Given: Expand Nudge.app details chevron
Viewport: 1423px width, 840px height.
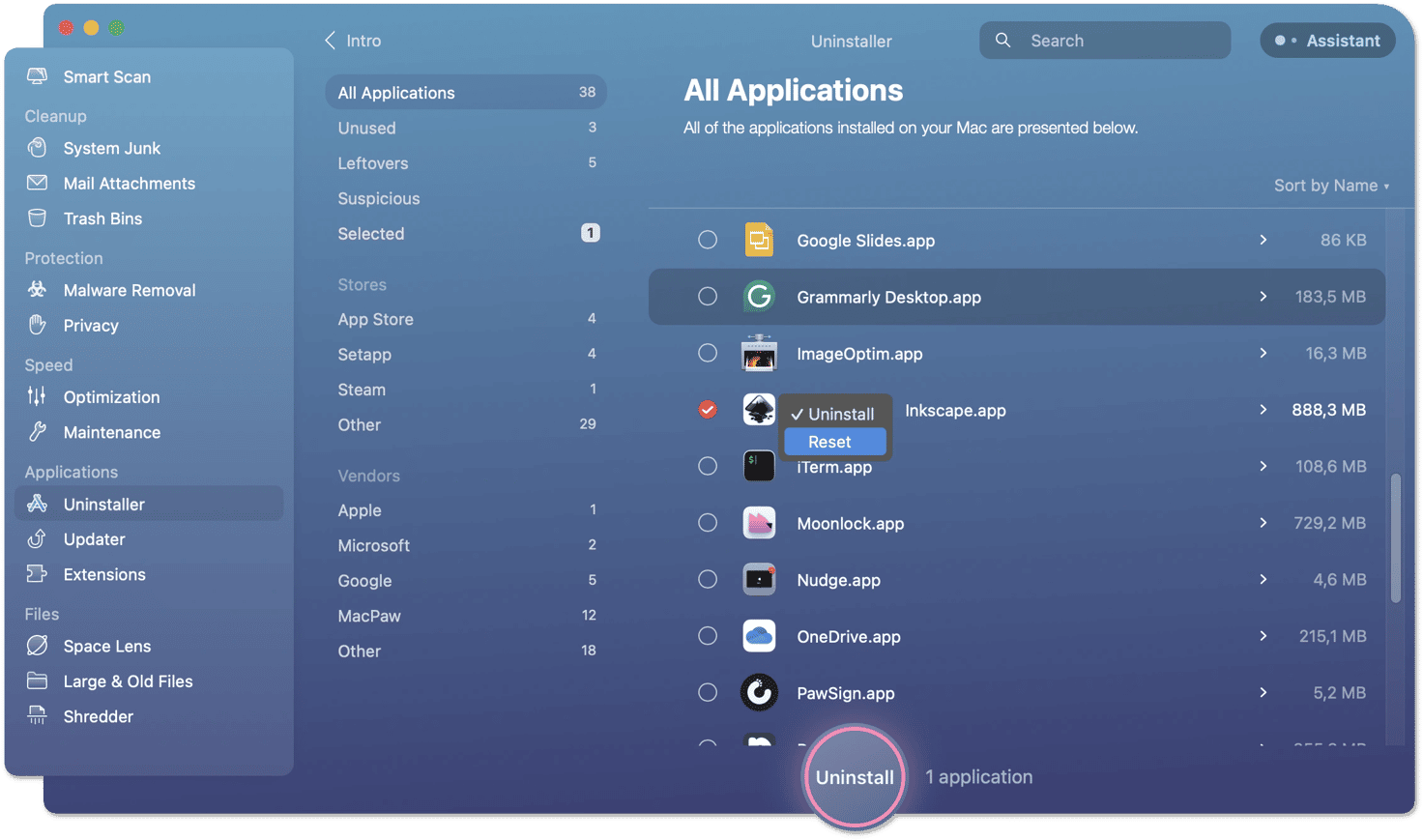Looking at the screenshot, I should 1263,579.
